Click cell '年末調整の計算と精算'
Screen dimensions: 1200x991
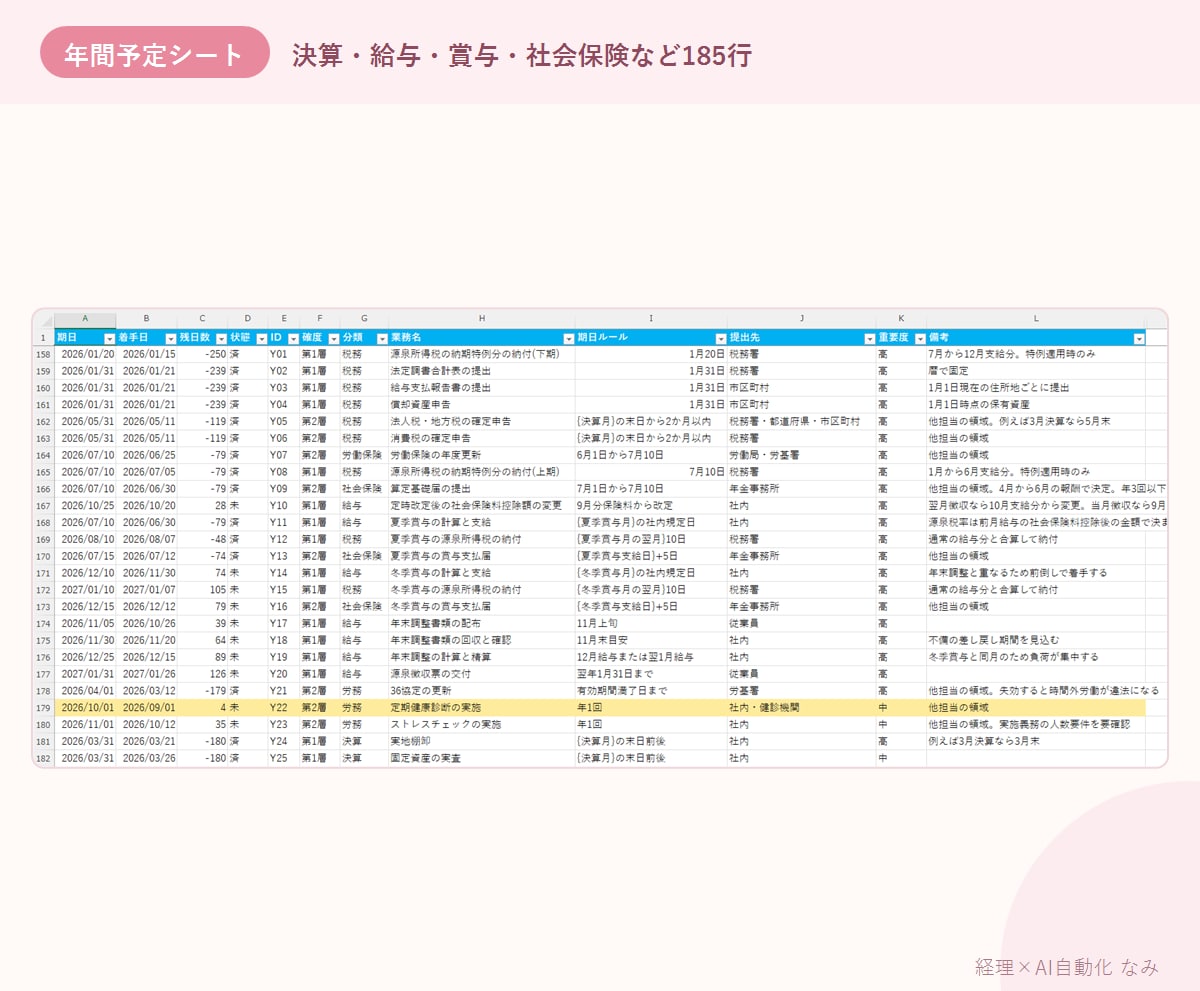click(x=482, y=657)
